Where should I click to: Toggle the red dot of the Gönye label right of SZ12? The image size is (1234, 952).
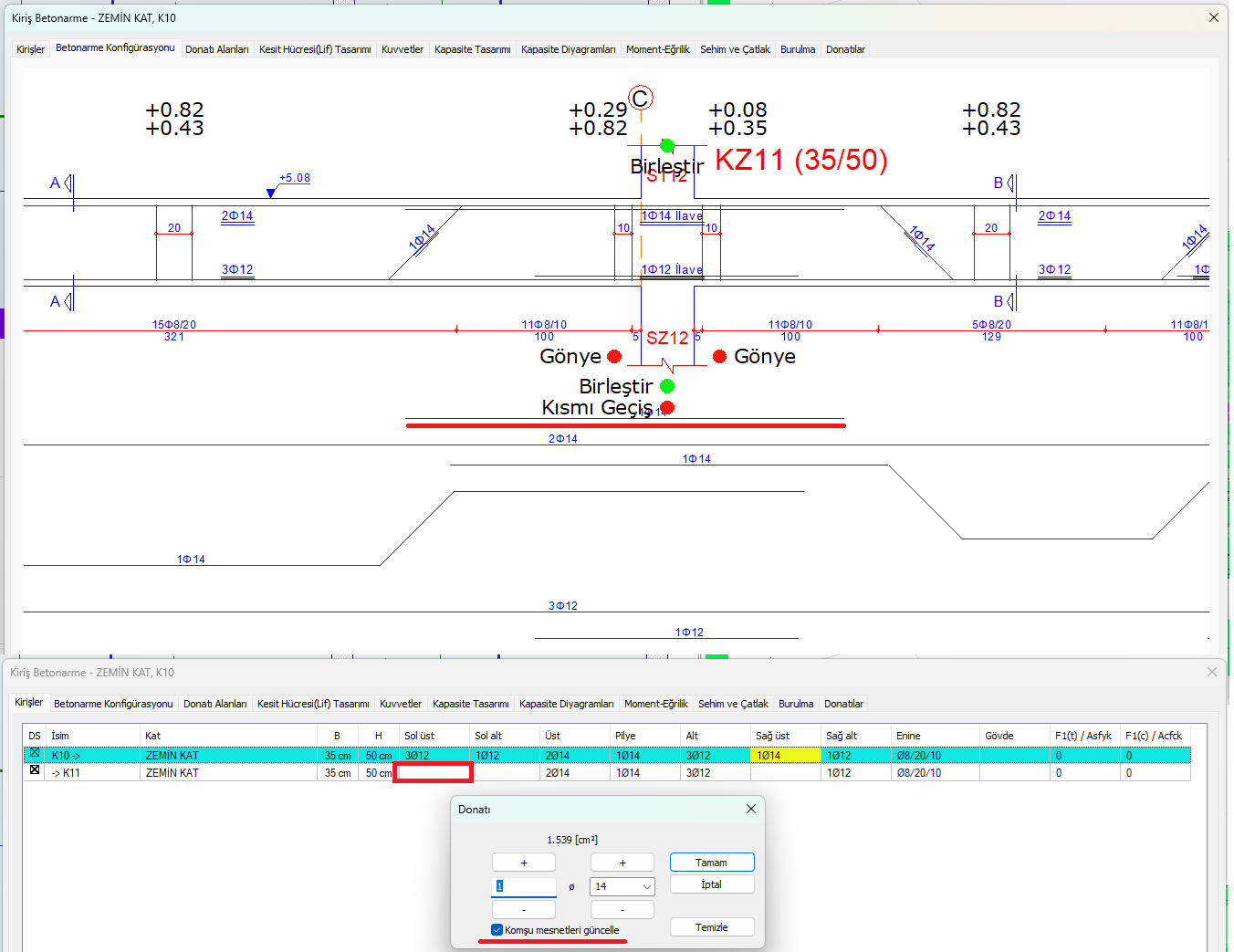(x=719, y=356)
